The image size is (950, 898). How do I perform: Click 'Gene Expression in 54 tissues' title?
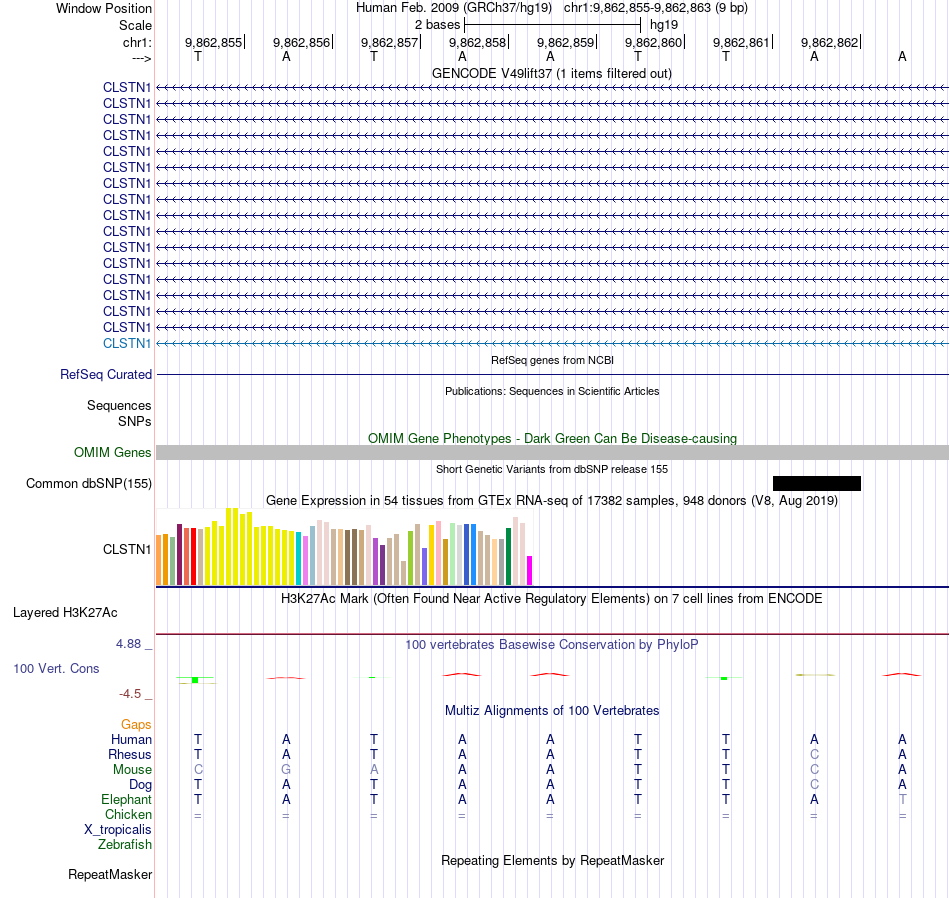click(552, 501)
